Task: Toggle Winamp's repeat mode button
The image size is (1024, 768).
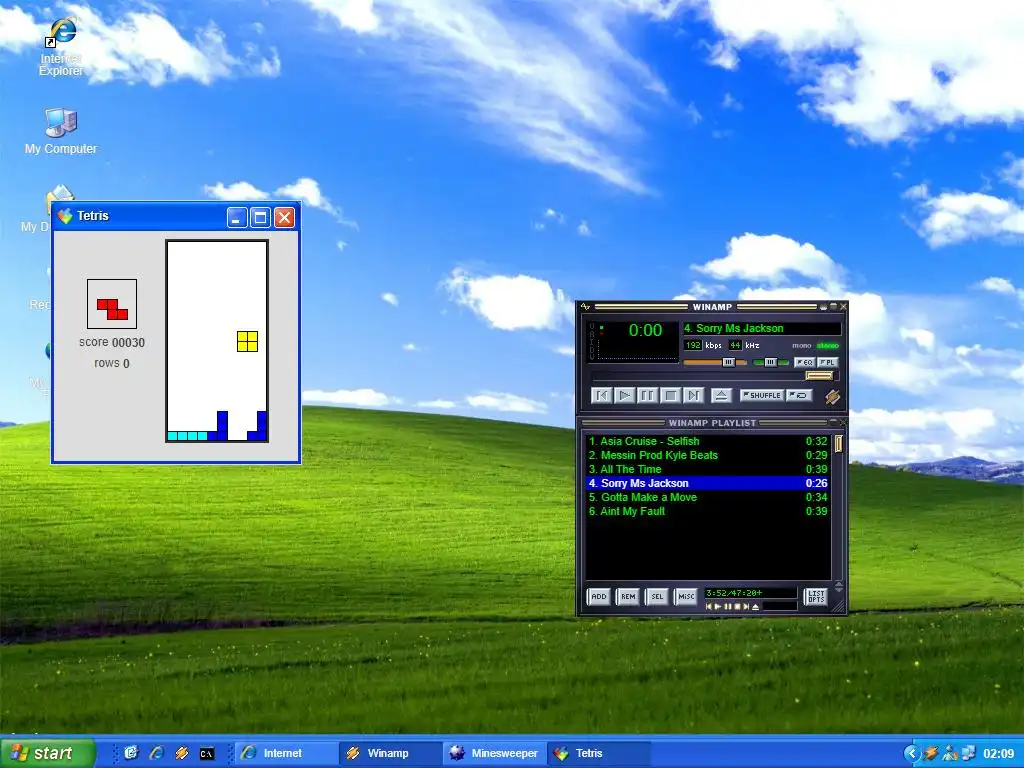Action: (799, 395)
